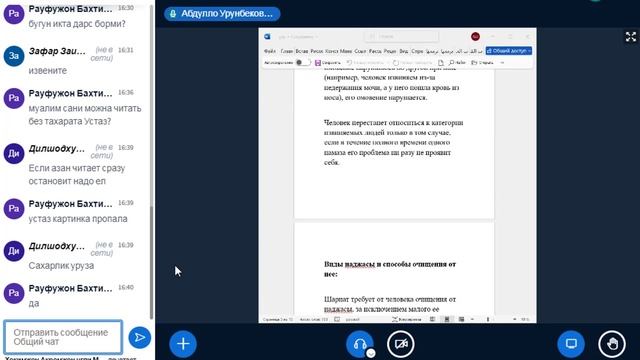The image size is (640, 360).
Task: Select Print Layout view icon in status bar
Action: point(447,319)
